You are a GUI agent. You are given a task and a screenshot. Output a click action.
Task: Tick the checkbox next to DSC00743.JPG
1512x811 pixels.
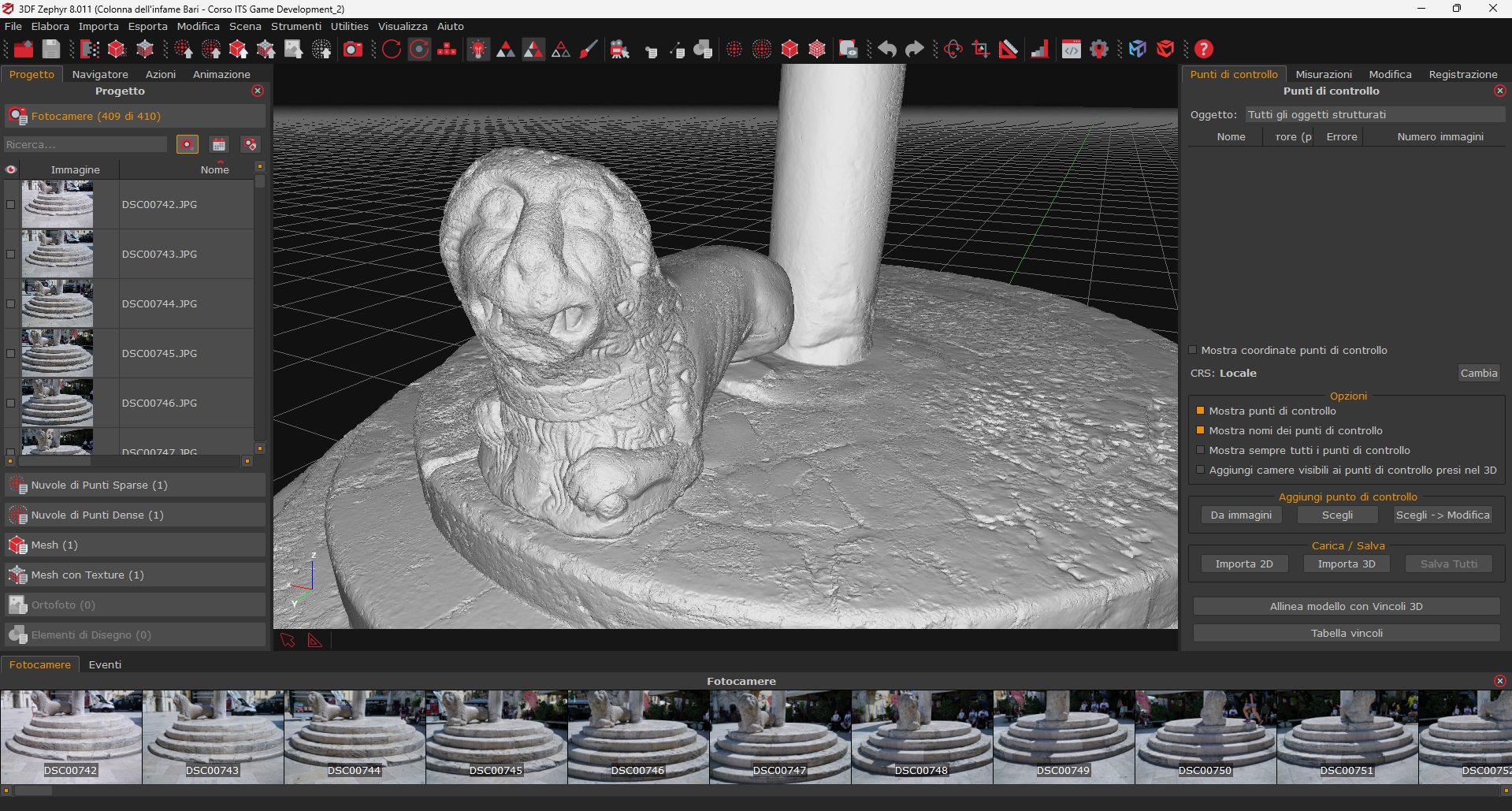pyautogui.click(x=10, y=254)
